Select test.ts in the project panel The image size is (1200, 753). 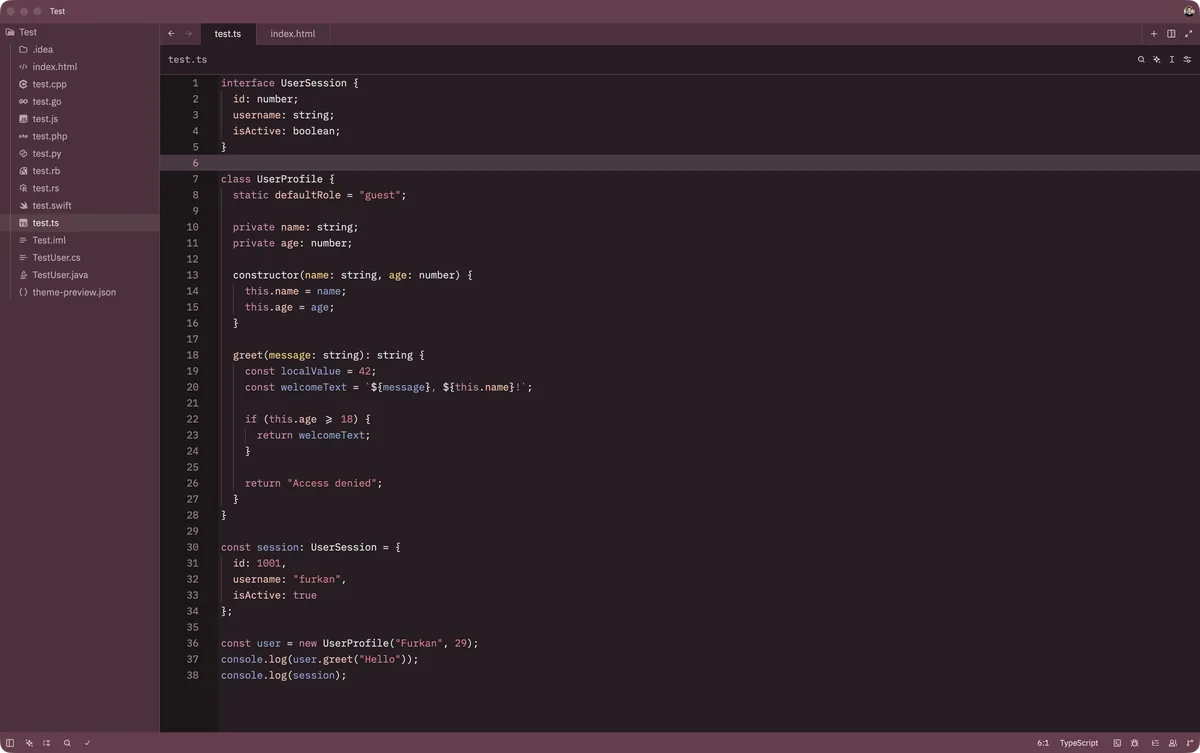click(x=80, y=223)
